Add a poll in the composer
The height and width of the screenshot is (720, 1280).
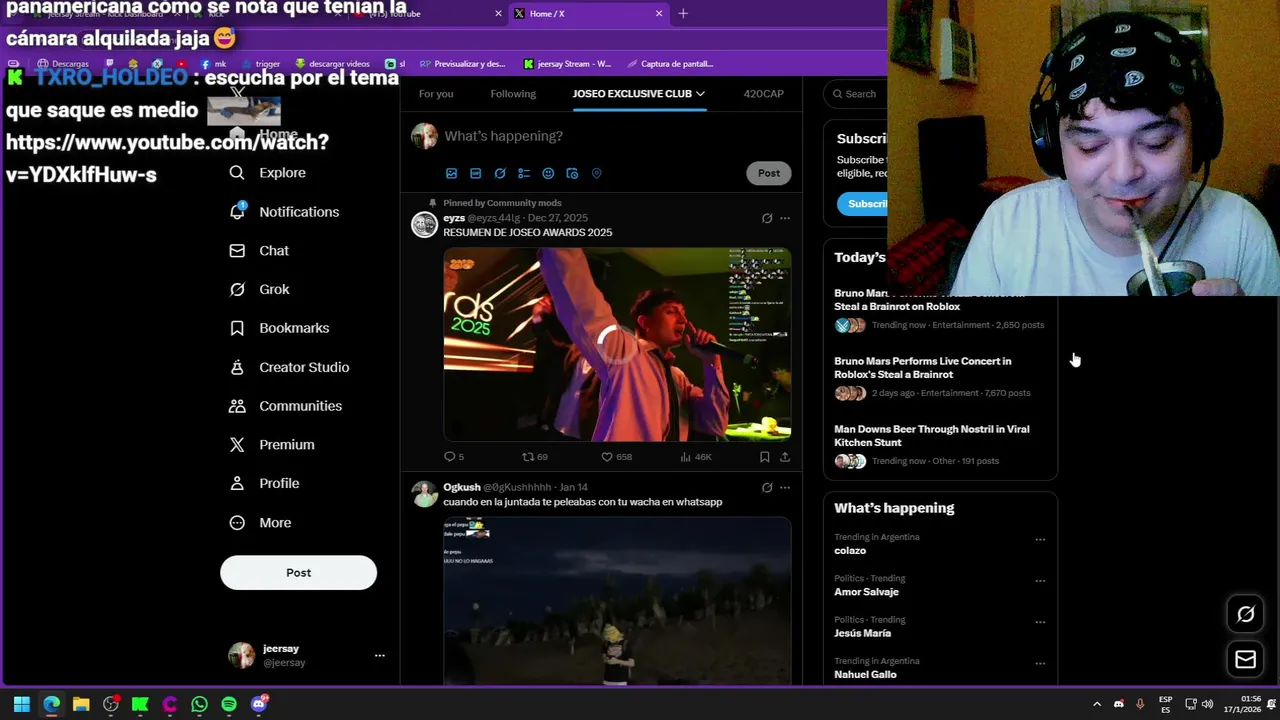click(524, 173)
